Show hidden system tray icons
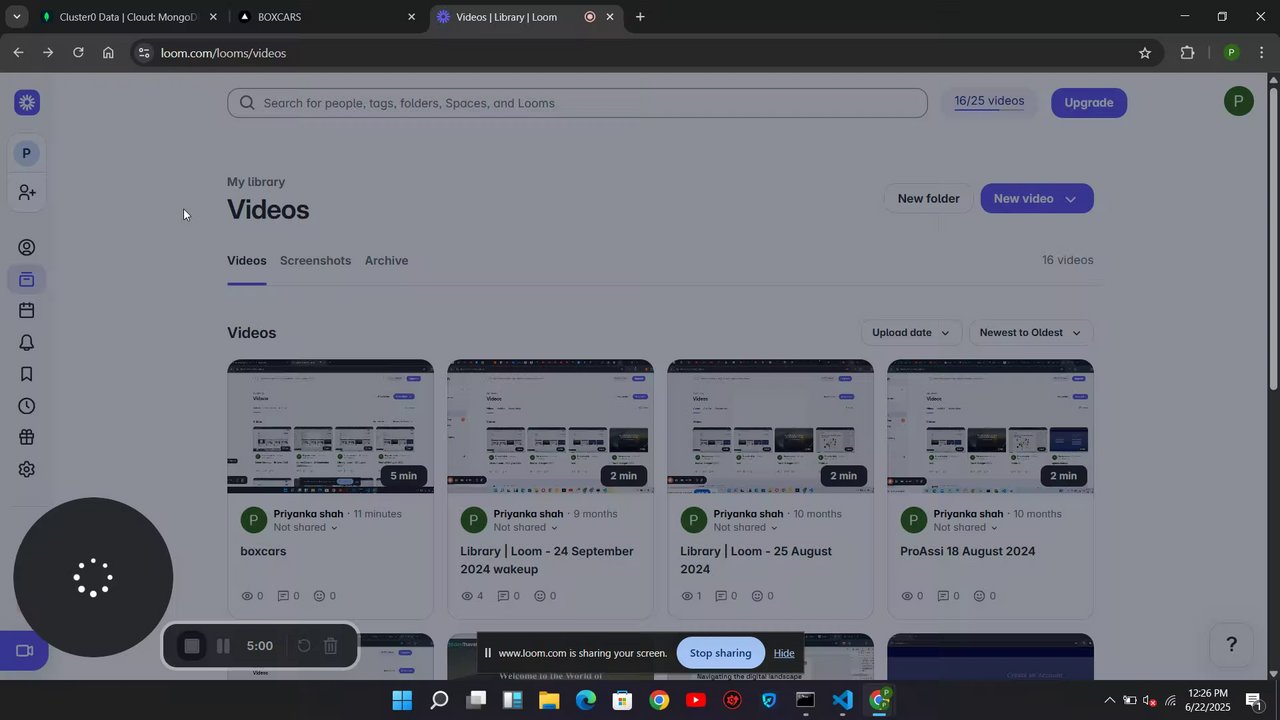Image resolution: width=1280 pixels, height=720 pixels. [x=1109, y=700]
